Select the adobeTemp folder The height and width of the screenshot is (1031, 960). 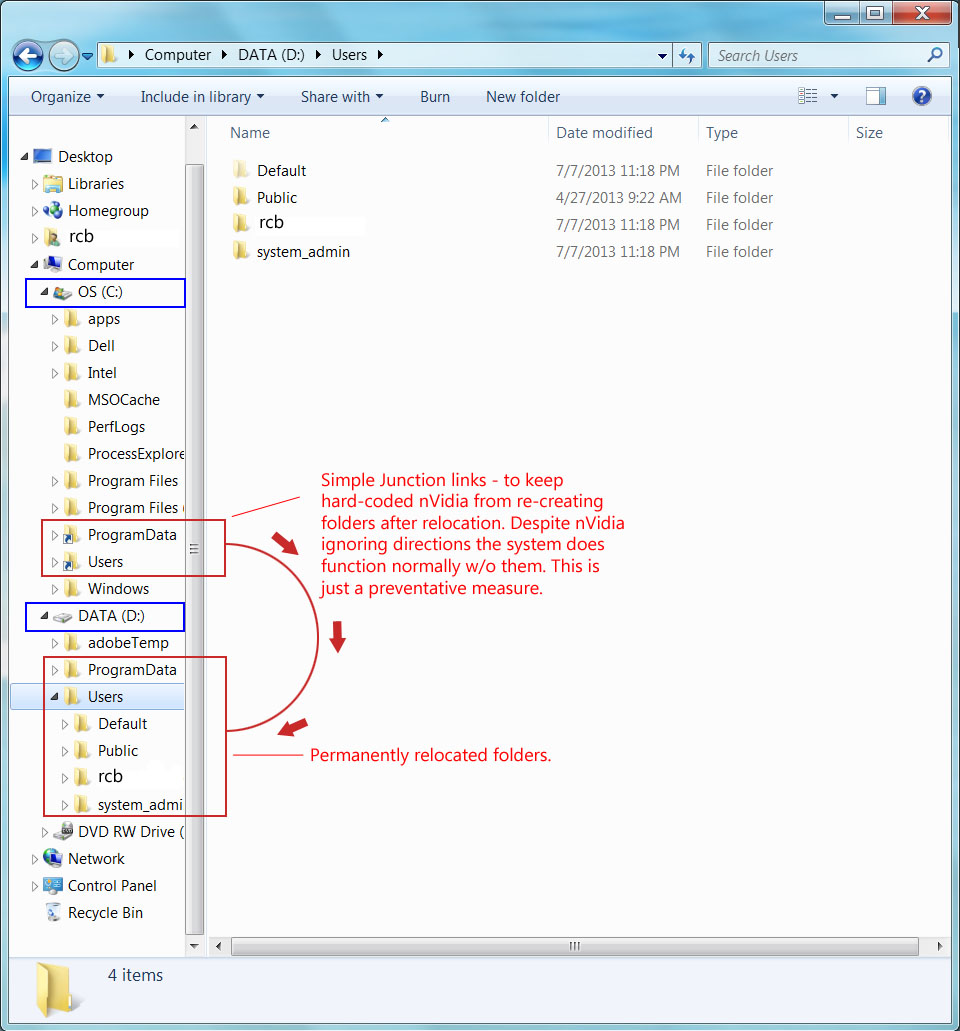(128, 643)
